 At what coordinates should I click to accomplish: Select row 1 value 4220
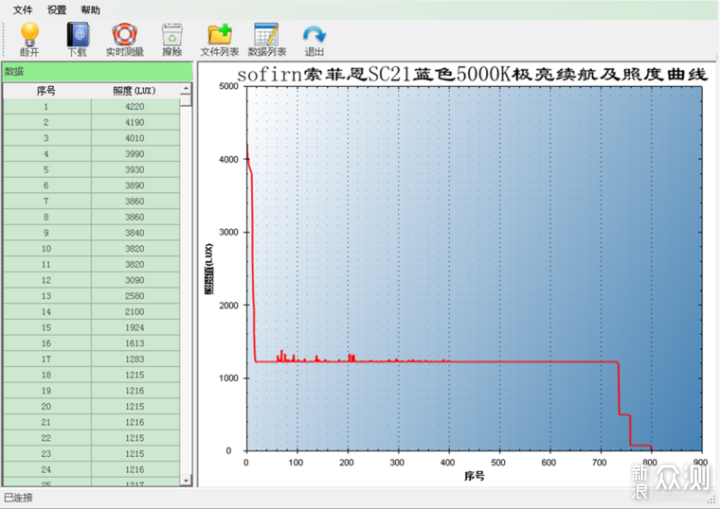point(135,107)
